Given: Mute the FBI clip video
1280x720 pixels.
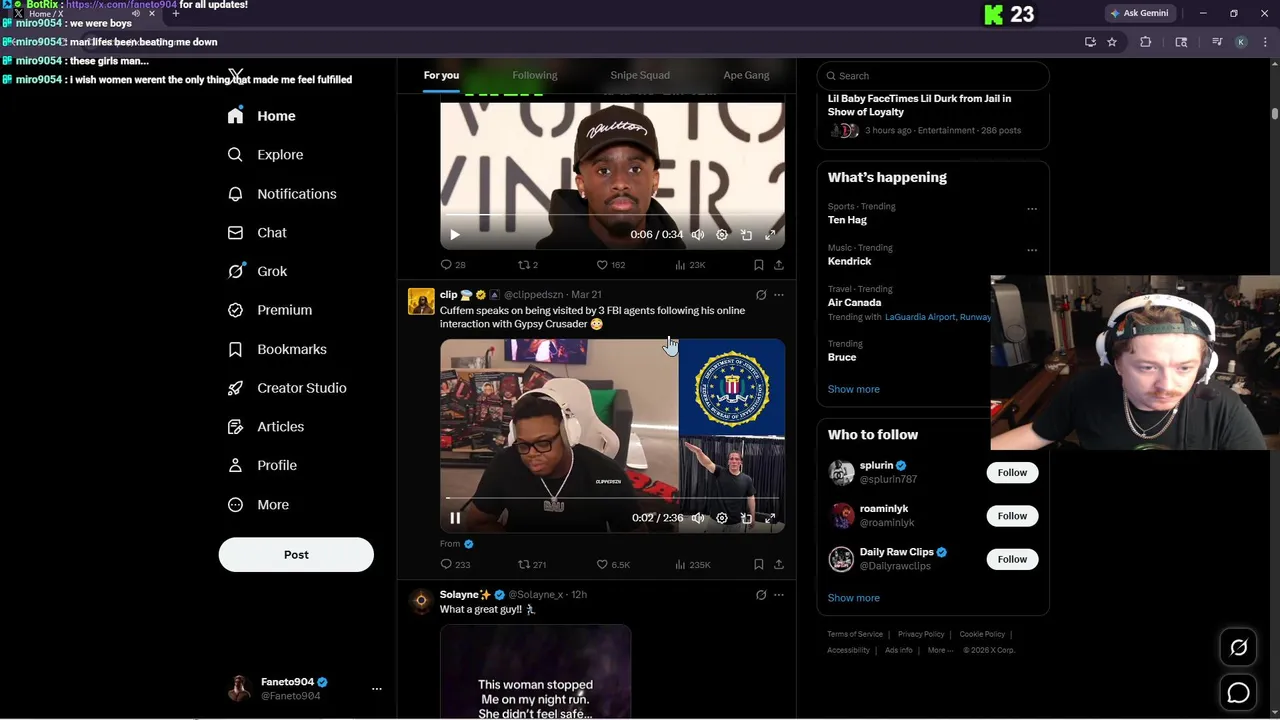Looking at the screenshot, I should (697, 518).
